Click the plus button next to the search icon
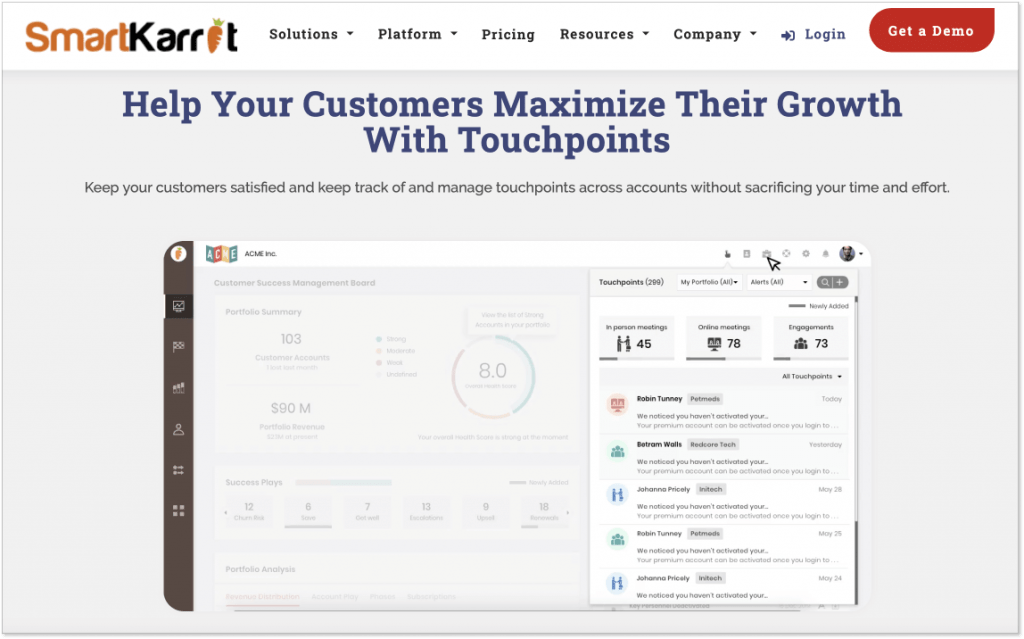This screenshot has height=639, width=1024. (x=840, y=282)
